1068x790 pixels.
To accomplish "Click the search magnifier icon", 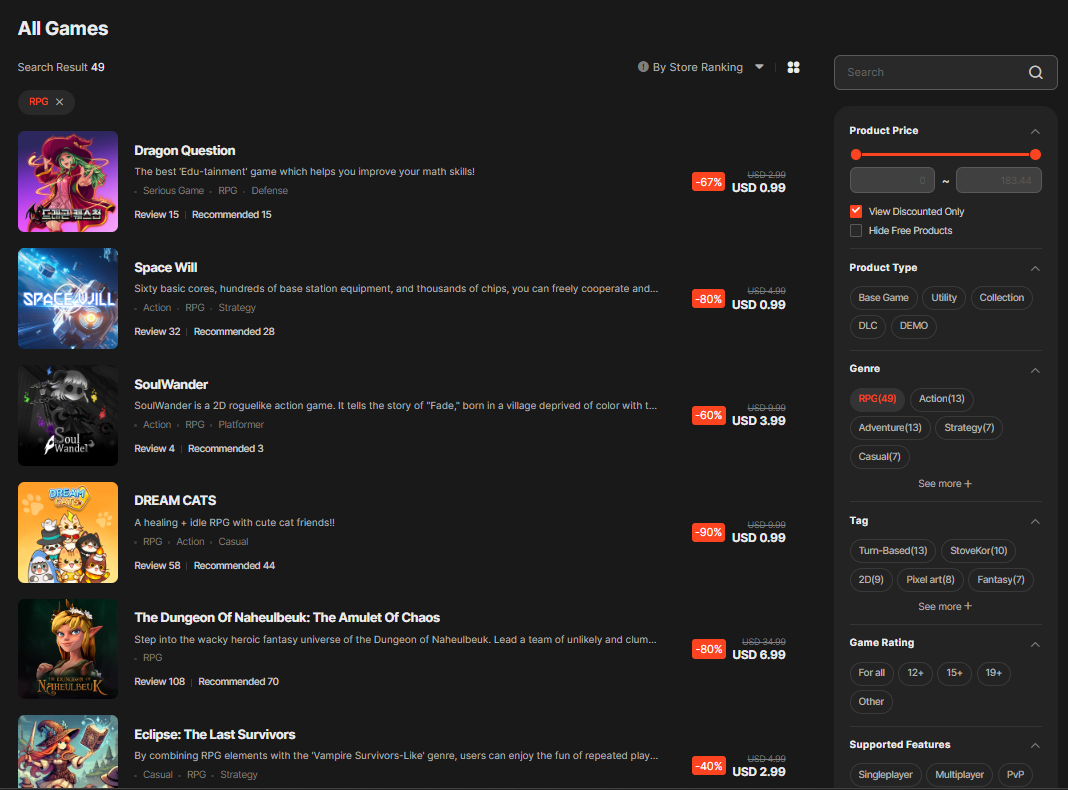I will click(1035, 72).
